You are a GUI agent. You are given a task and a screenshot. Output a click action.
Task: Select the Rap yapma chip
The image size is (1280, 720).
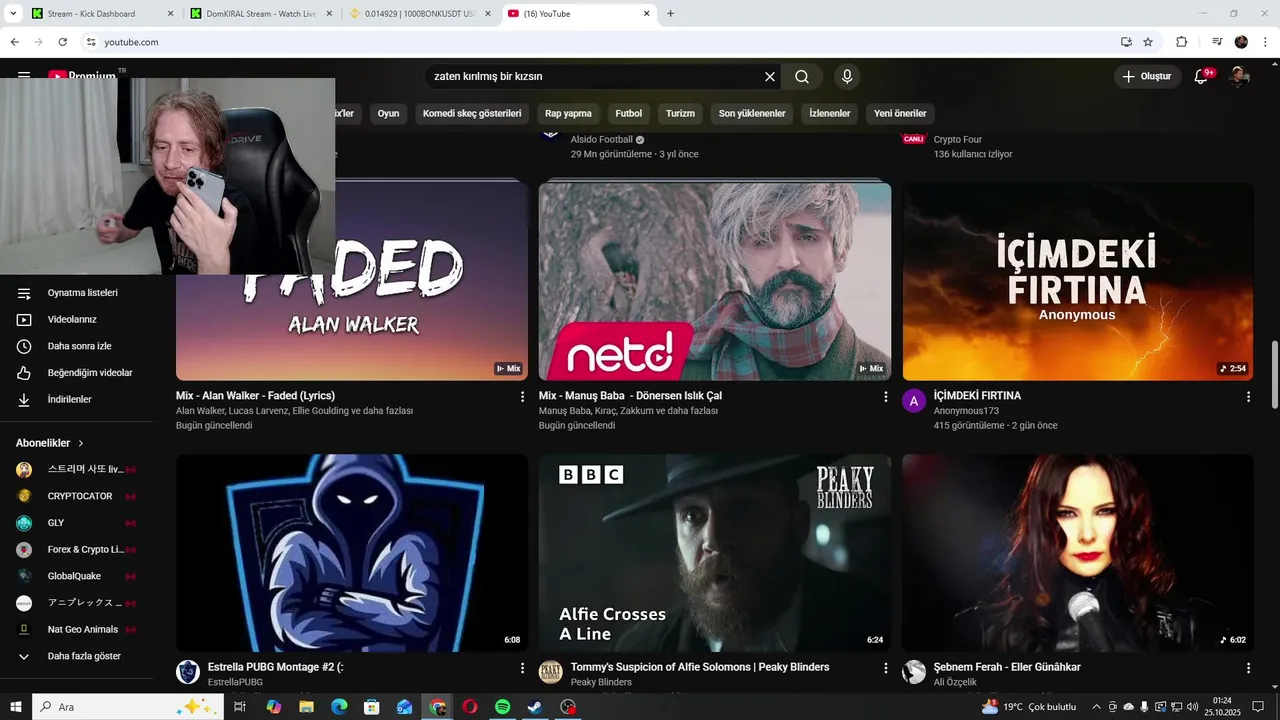coord(568,113)
